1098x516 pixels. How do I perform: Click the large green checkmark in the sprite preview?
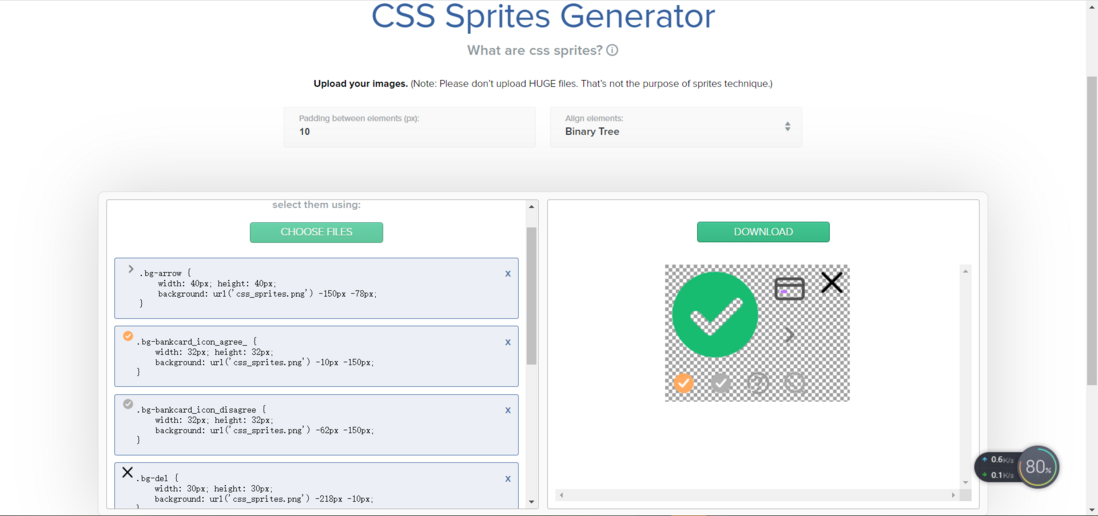(x=715, y=315)
